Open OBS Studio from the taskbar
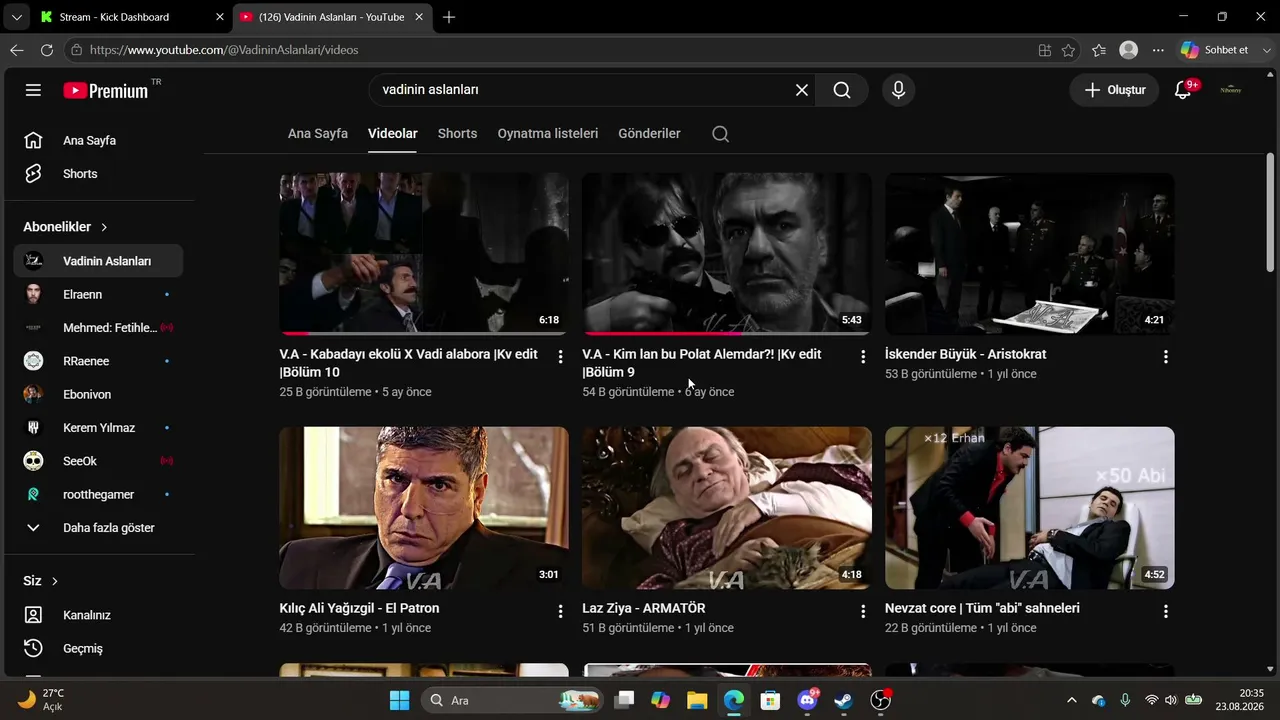 tap(881, 700)
